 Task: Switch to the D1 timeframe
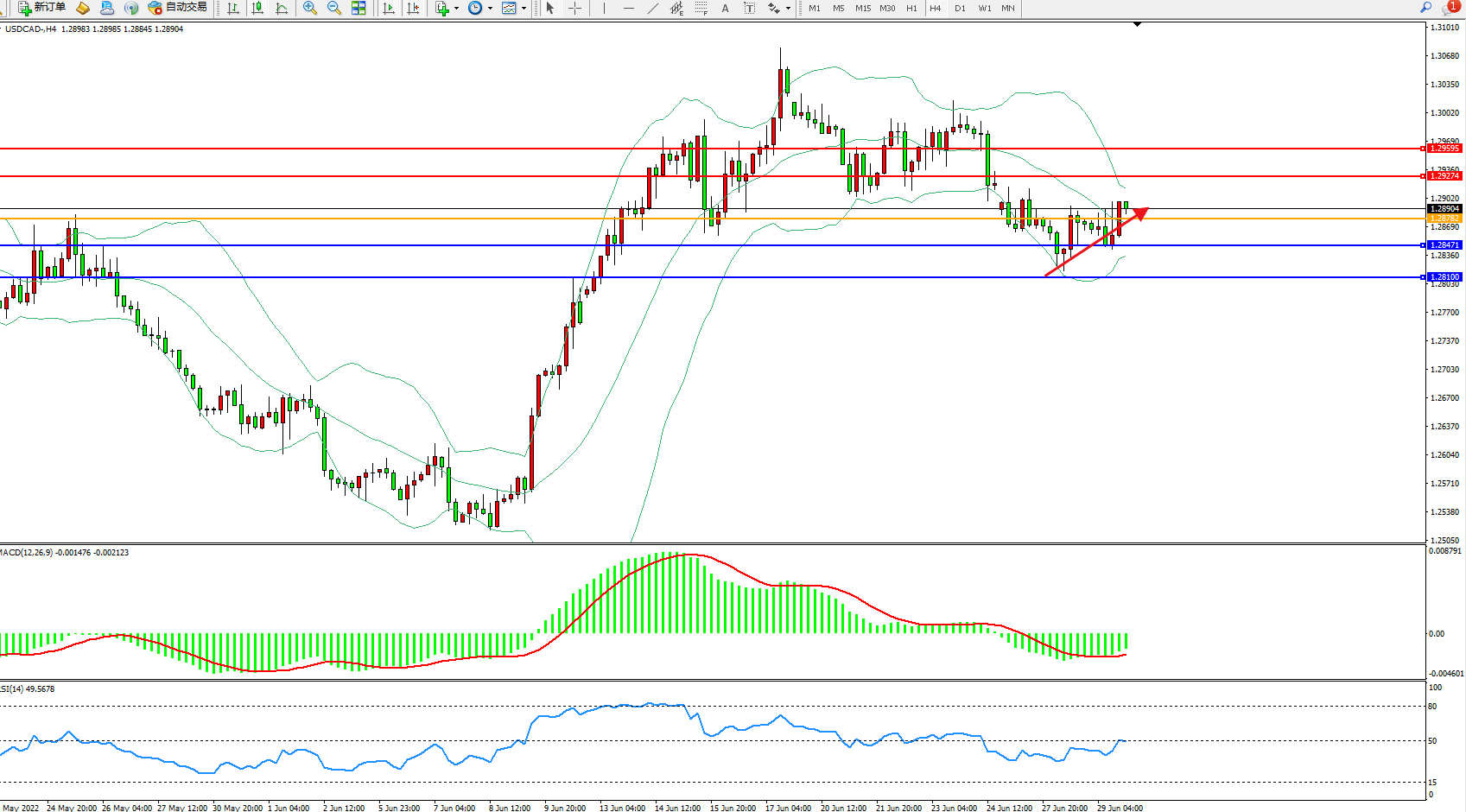click(x=960, y=9)
